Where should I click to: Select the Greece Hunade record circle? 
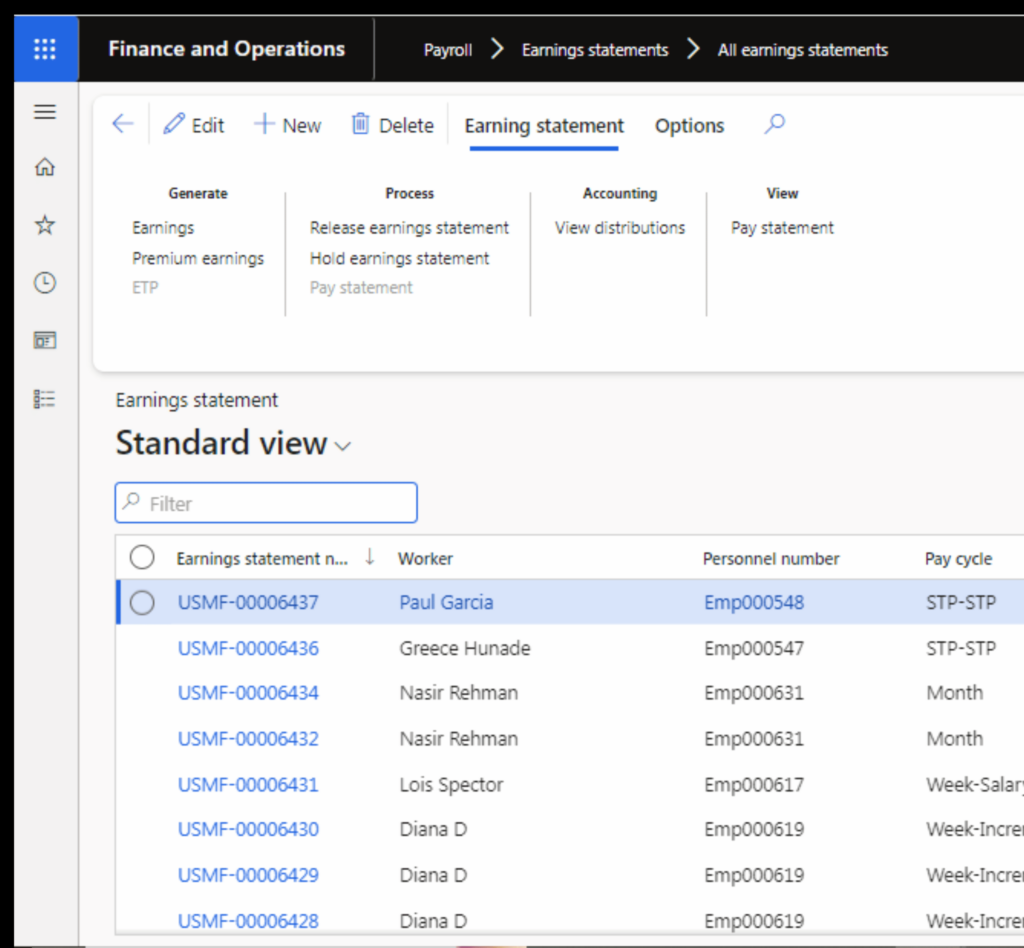click(141, 648)
